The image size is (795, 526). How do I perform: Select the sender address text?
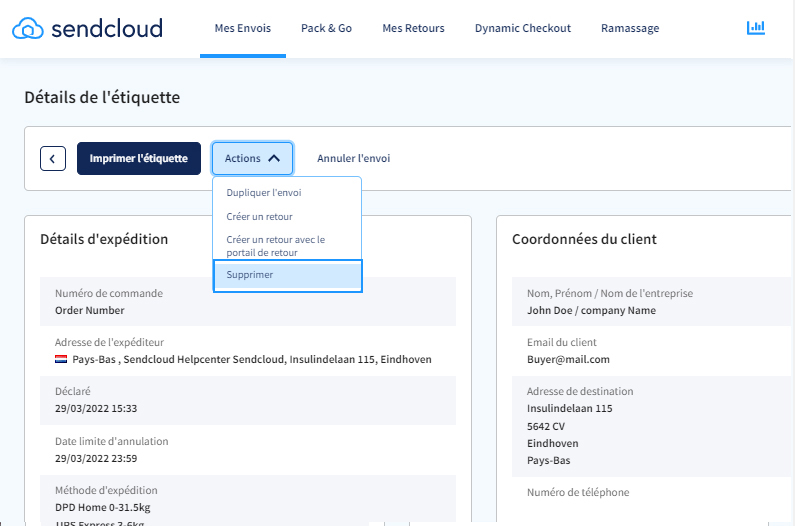pyautogui.click(x=252, y=359)
